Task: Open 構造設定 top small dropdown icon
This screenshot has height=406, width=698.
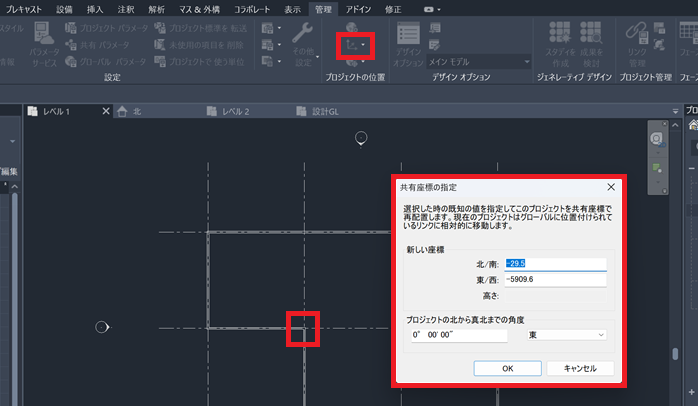Action: click(271, 28)
